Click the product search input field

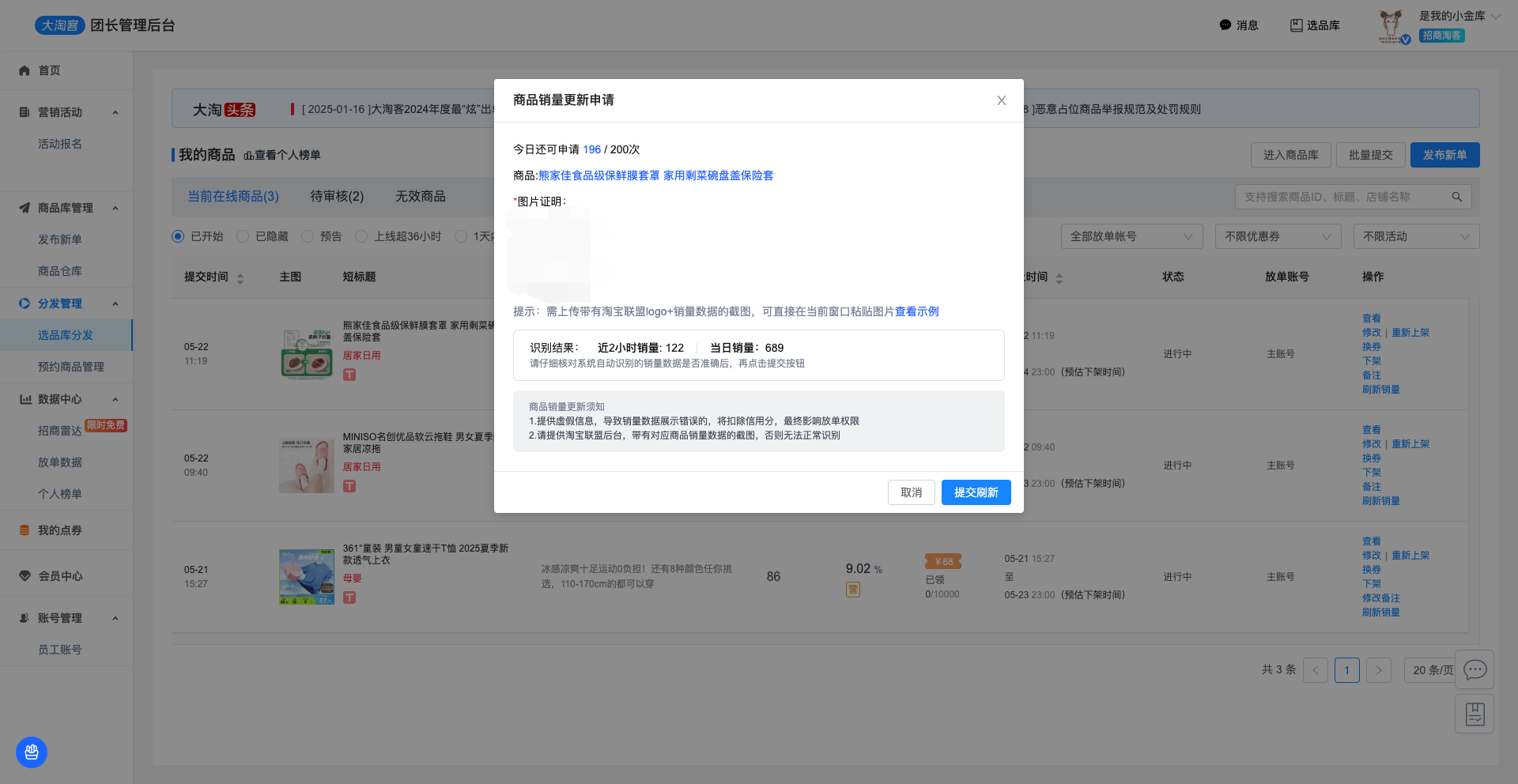pyautogui.click(x=1344, y=197)
